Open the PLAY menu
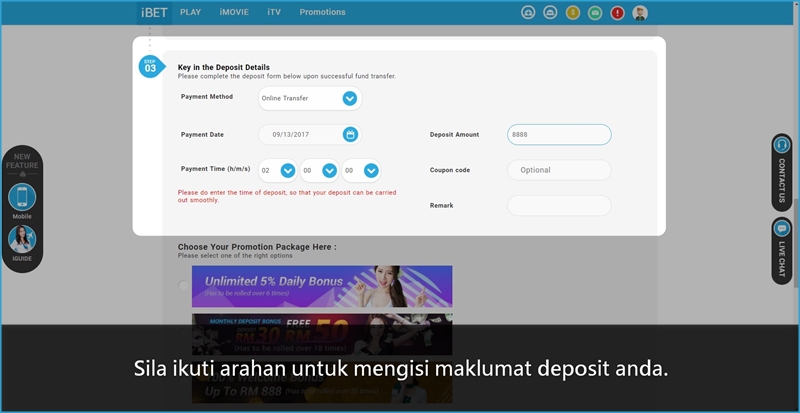The image size is (800, 413). coord(190,12)
